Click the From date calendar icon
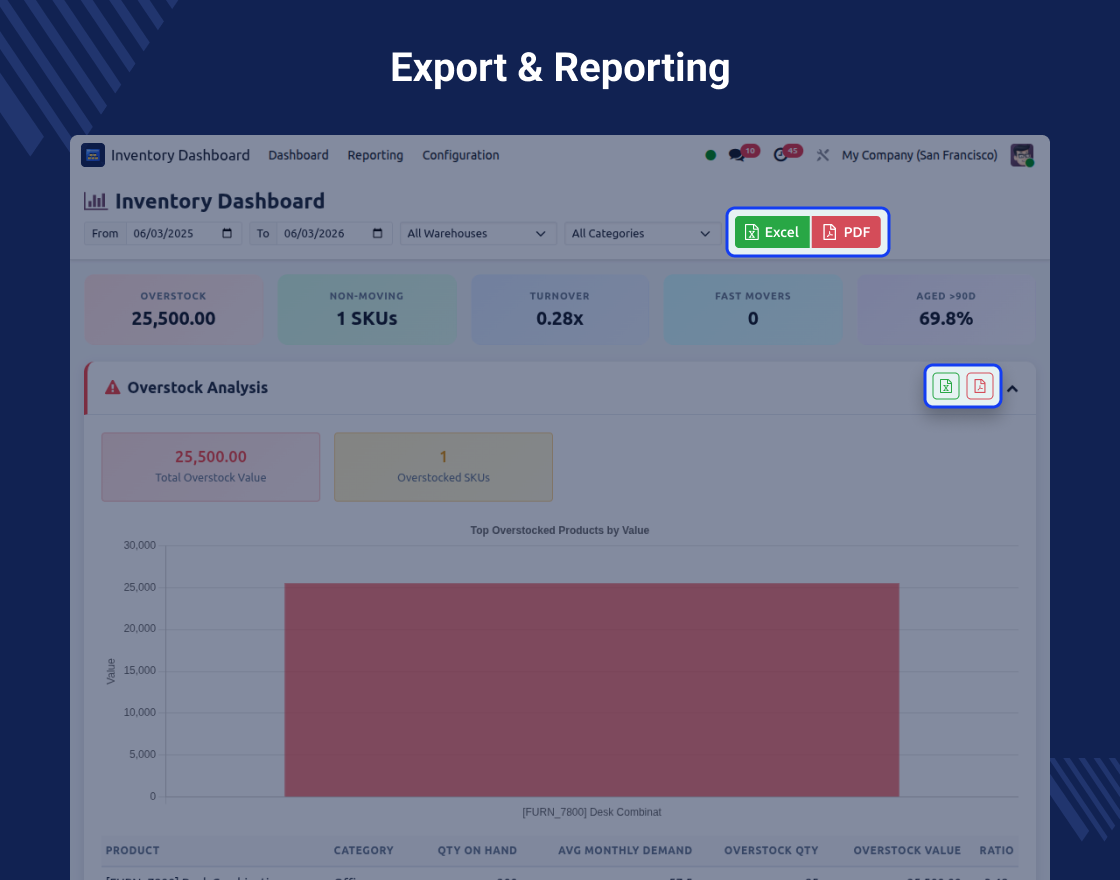1120x880 pixels. (227, 234)
